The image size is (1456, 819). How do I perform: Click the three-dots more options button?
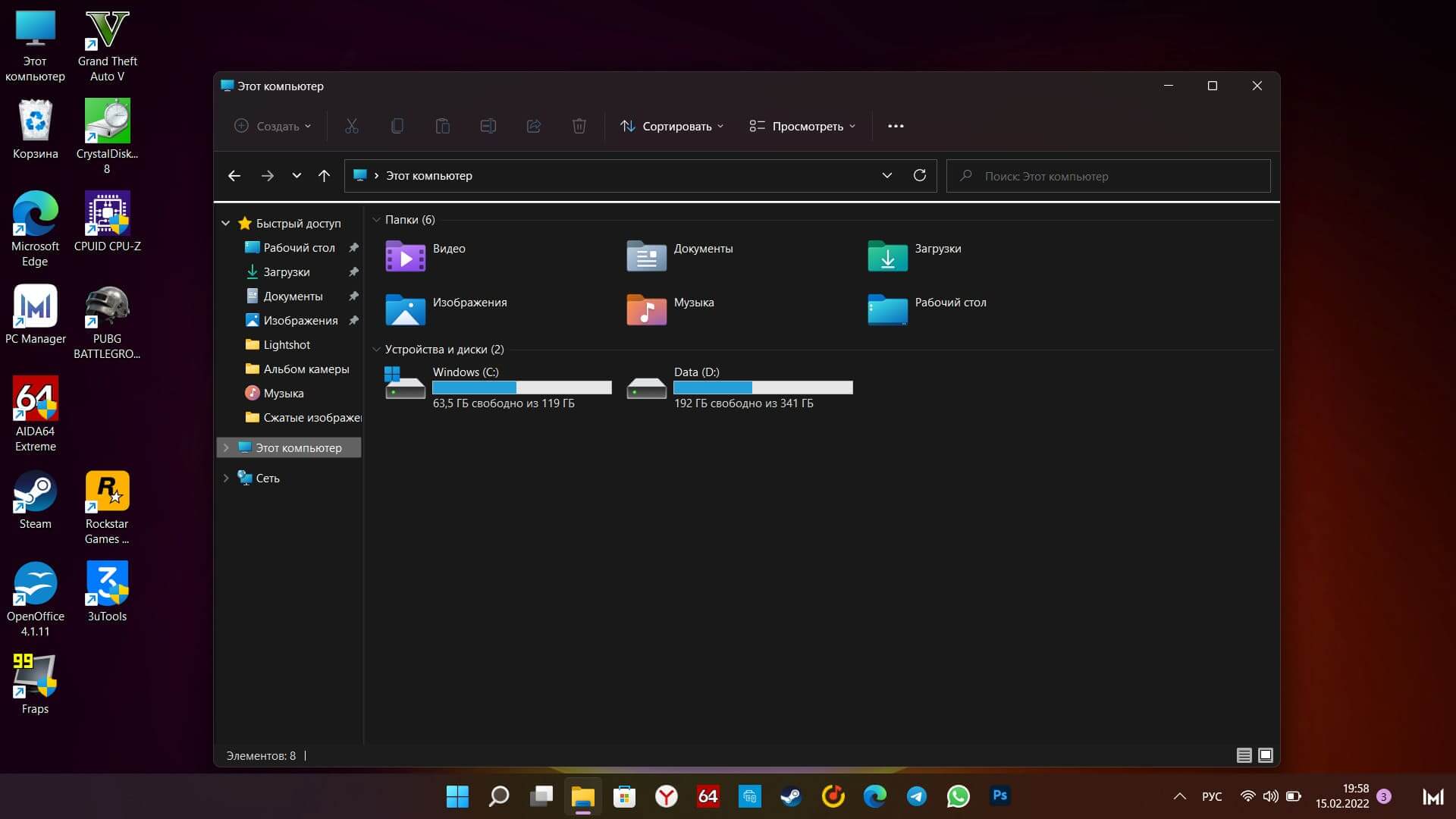[895, 126]
